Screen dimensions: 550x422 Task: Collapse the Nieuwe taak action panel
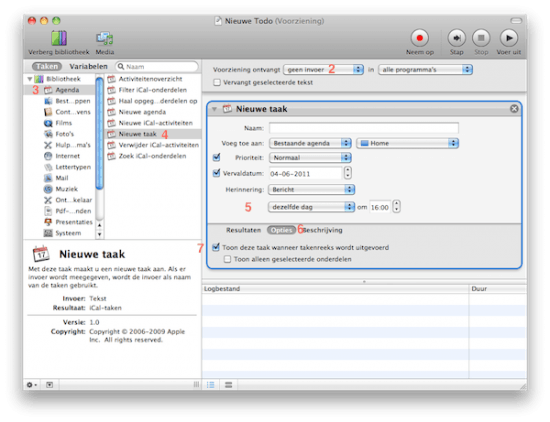click(214, 109)
